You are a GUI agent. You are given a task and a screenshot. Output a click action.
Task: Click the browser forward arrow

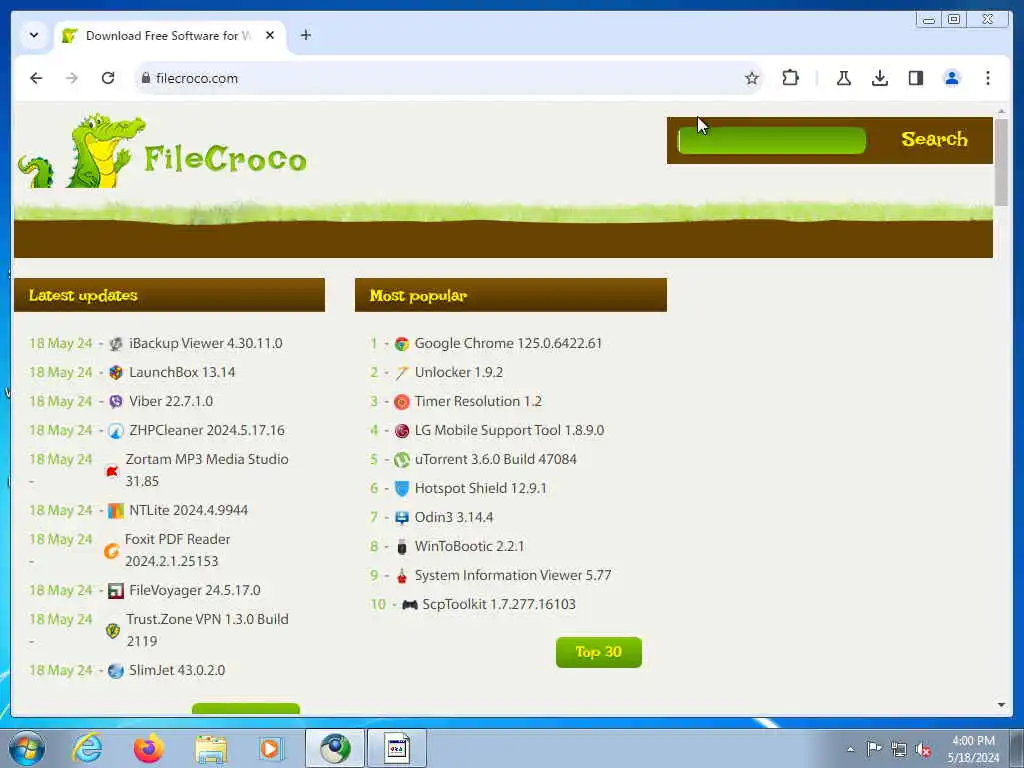pos(72,78)
